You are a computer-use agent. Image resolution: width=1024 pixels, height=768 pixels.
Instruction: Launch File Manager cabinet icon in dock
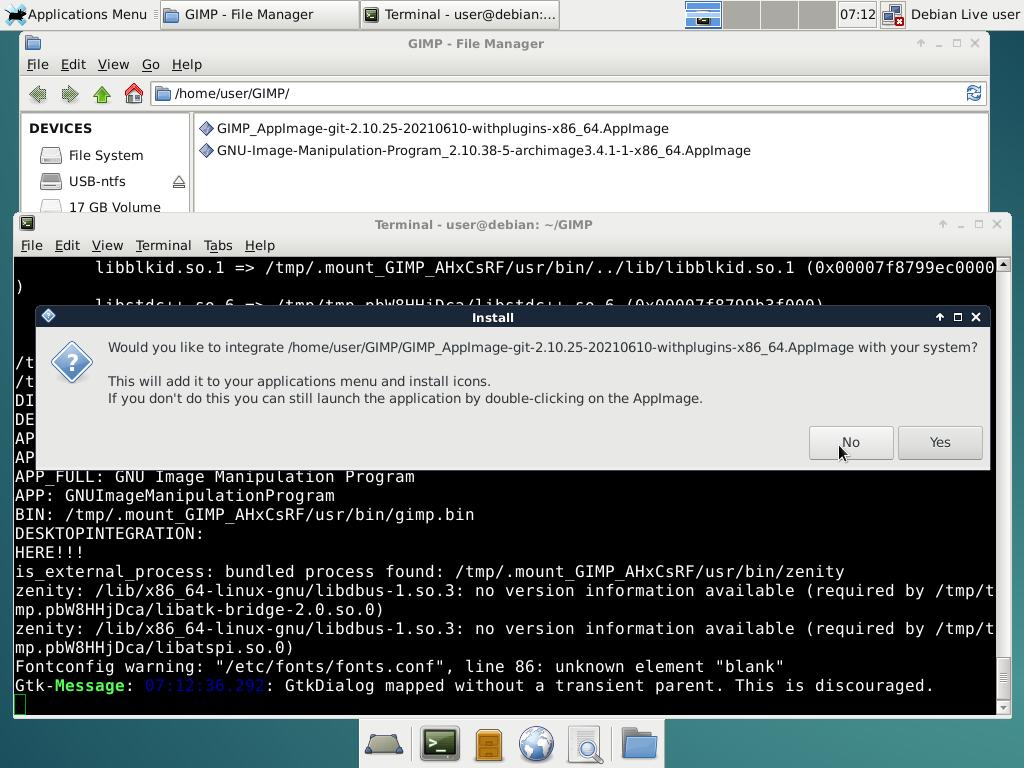[x=488, y=744]
